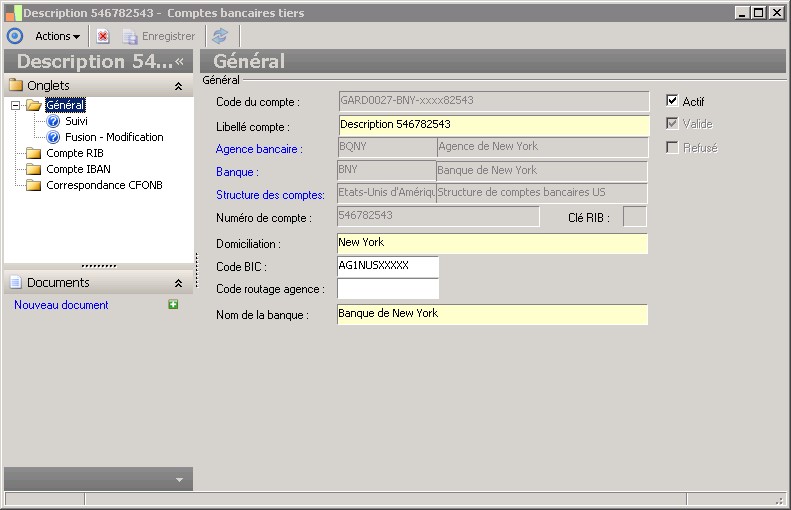Click the refresh arrows toolbar icon
Screen dimensions: 791x510
coord(220,36)
